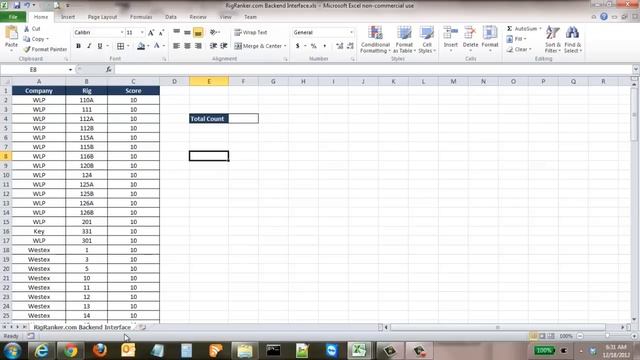The height and width of the screenshot is (360, 640).
Task: Click Increase Indent icon
Action: tap(224, 46)
